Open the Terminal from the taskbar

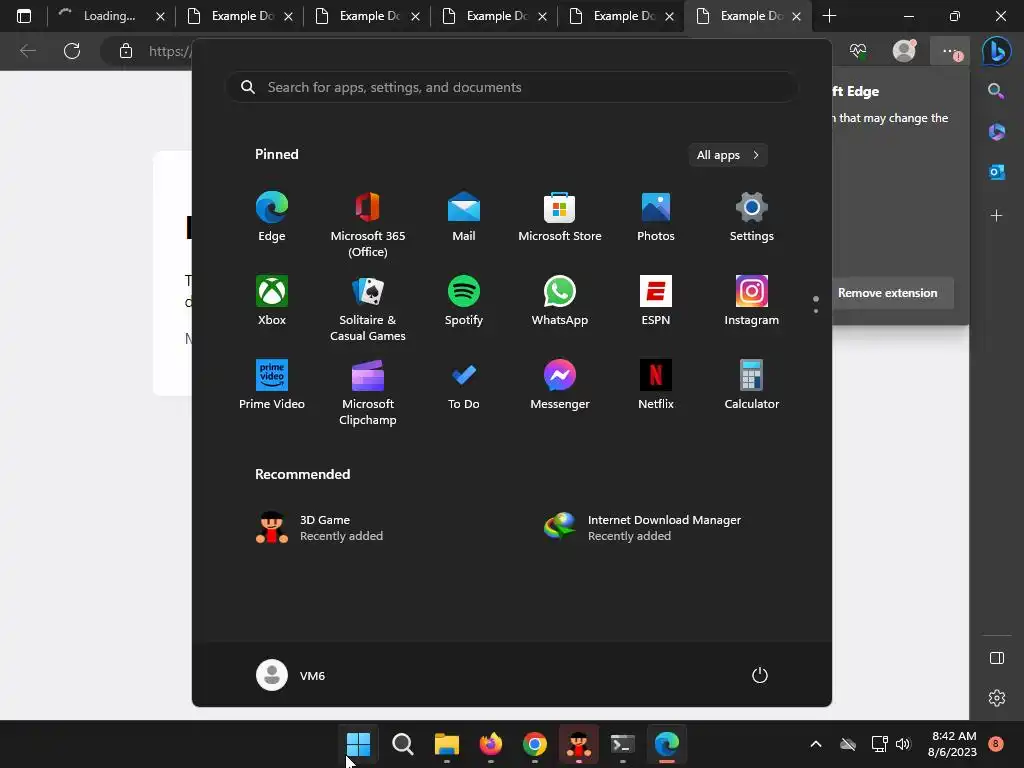point(622,744)
